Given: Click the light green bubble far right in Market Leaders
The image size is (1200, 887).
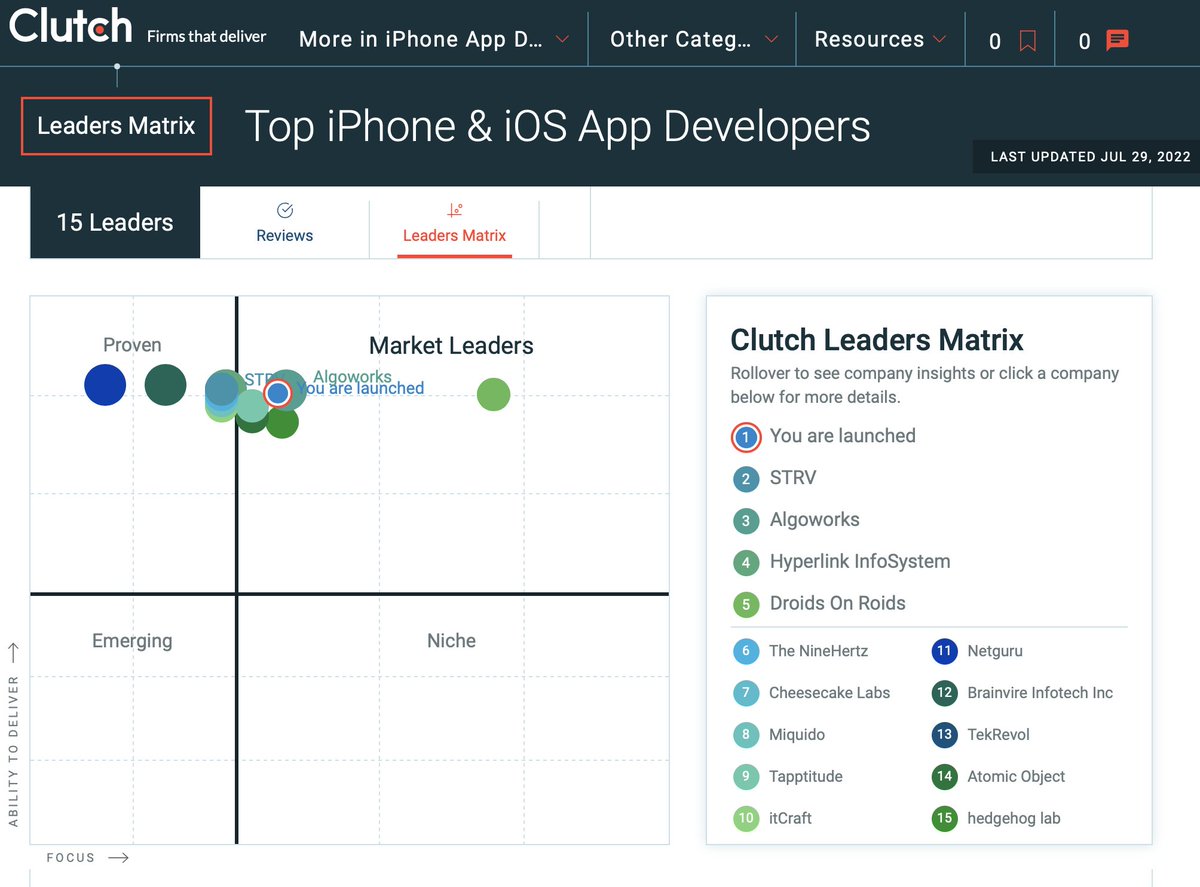Looking at the screenshot, I should pyautogui.click(x=493, y=394).
